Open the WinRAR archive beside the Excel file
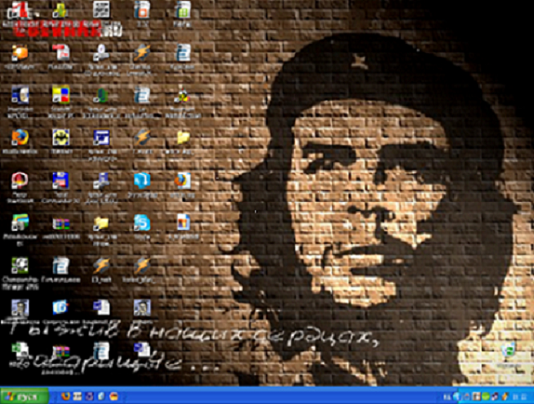This screenshot has height=404, width=534. point(61,352)
